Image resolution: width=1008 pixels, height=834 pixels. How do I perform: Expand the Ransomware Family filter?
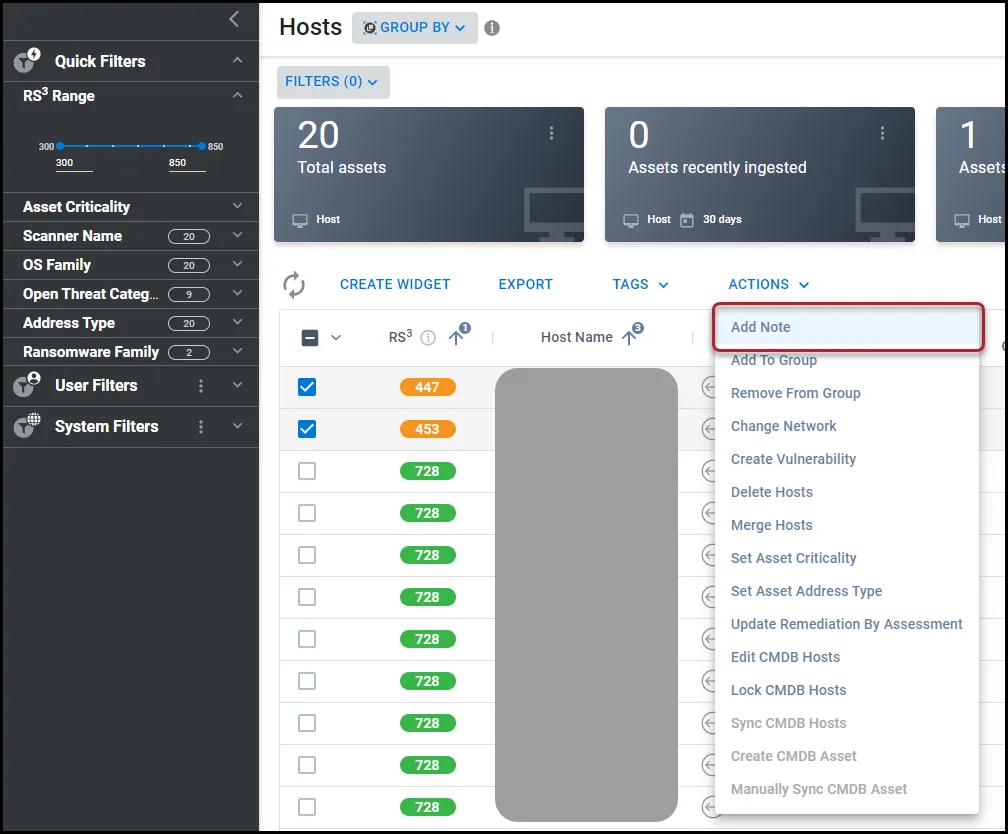pyautogui.click(x=237, y=351)
